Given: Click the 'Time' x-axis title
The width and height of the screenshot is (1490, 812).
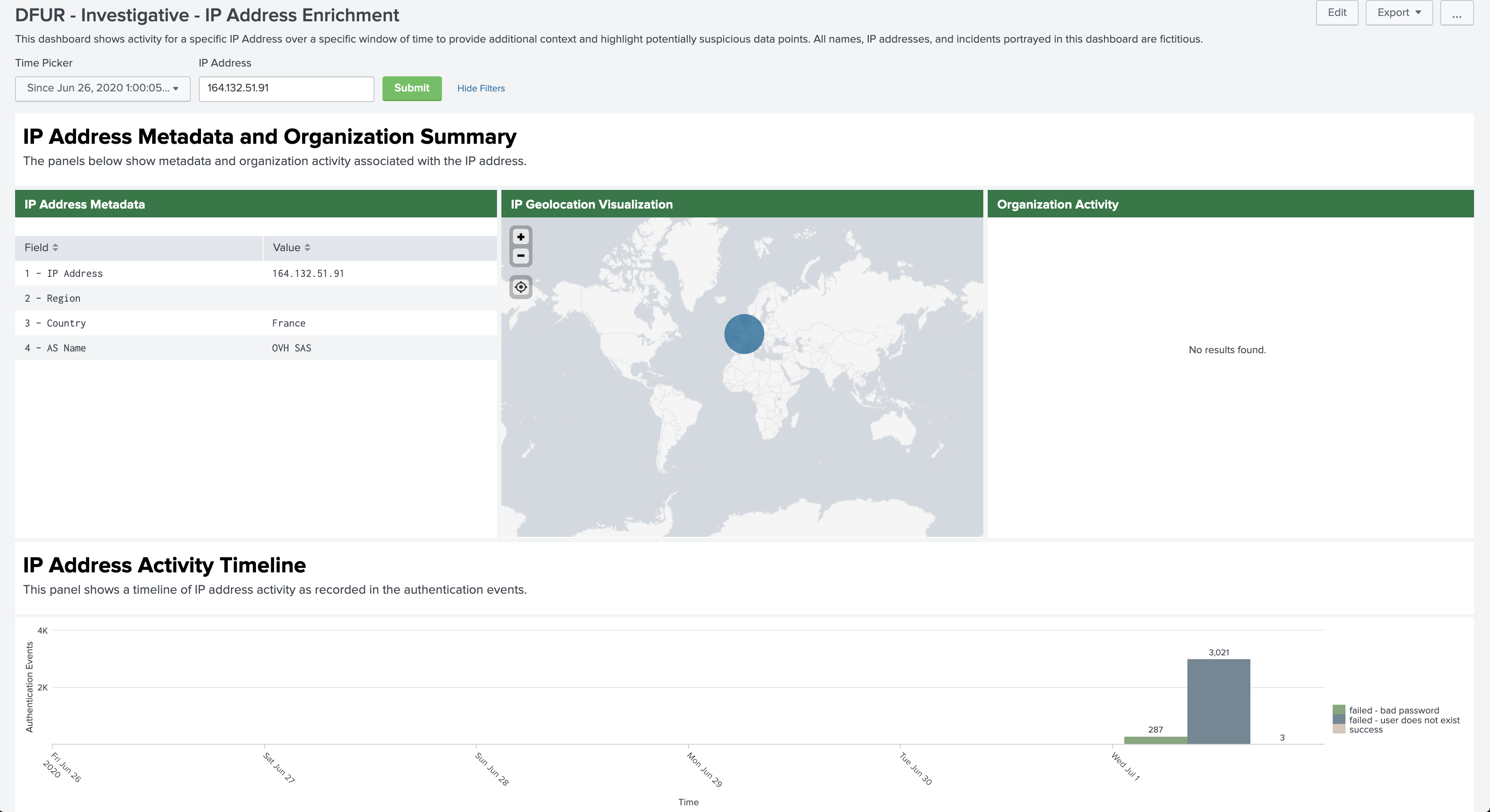Looking at the screenshot, I should coord(688,802).
